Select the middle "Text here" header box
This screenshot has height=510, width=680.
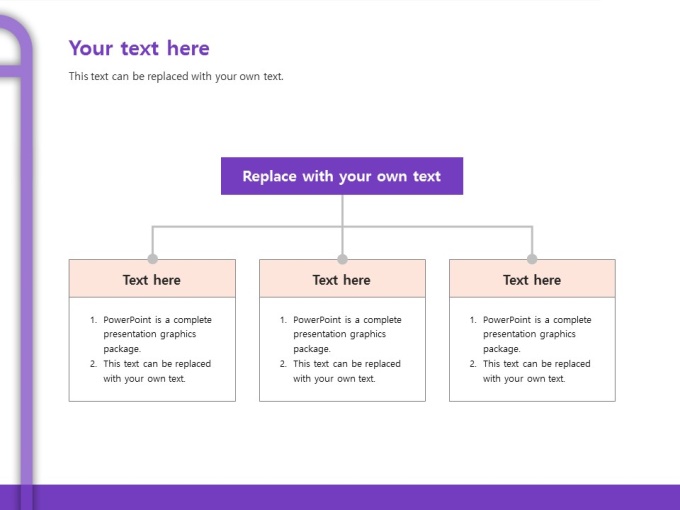pos(342,279)
